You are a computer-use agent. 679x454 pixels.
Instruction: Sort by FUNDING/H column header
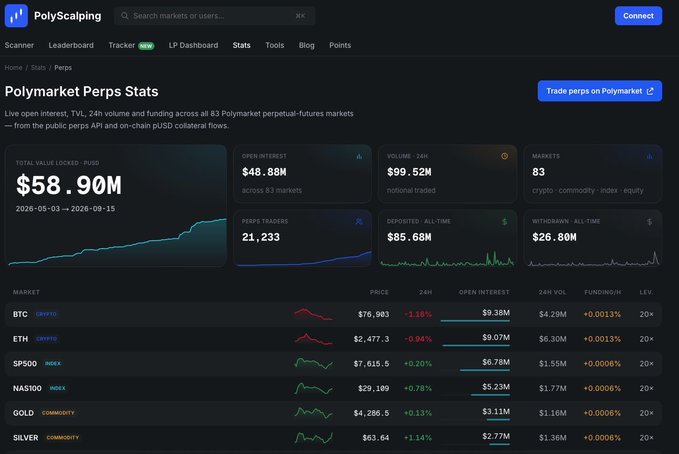pyautogui.click(x=602, y=292)
